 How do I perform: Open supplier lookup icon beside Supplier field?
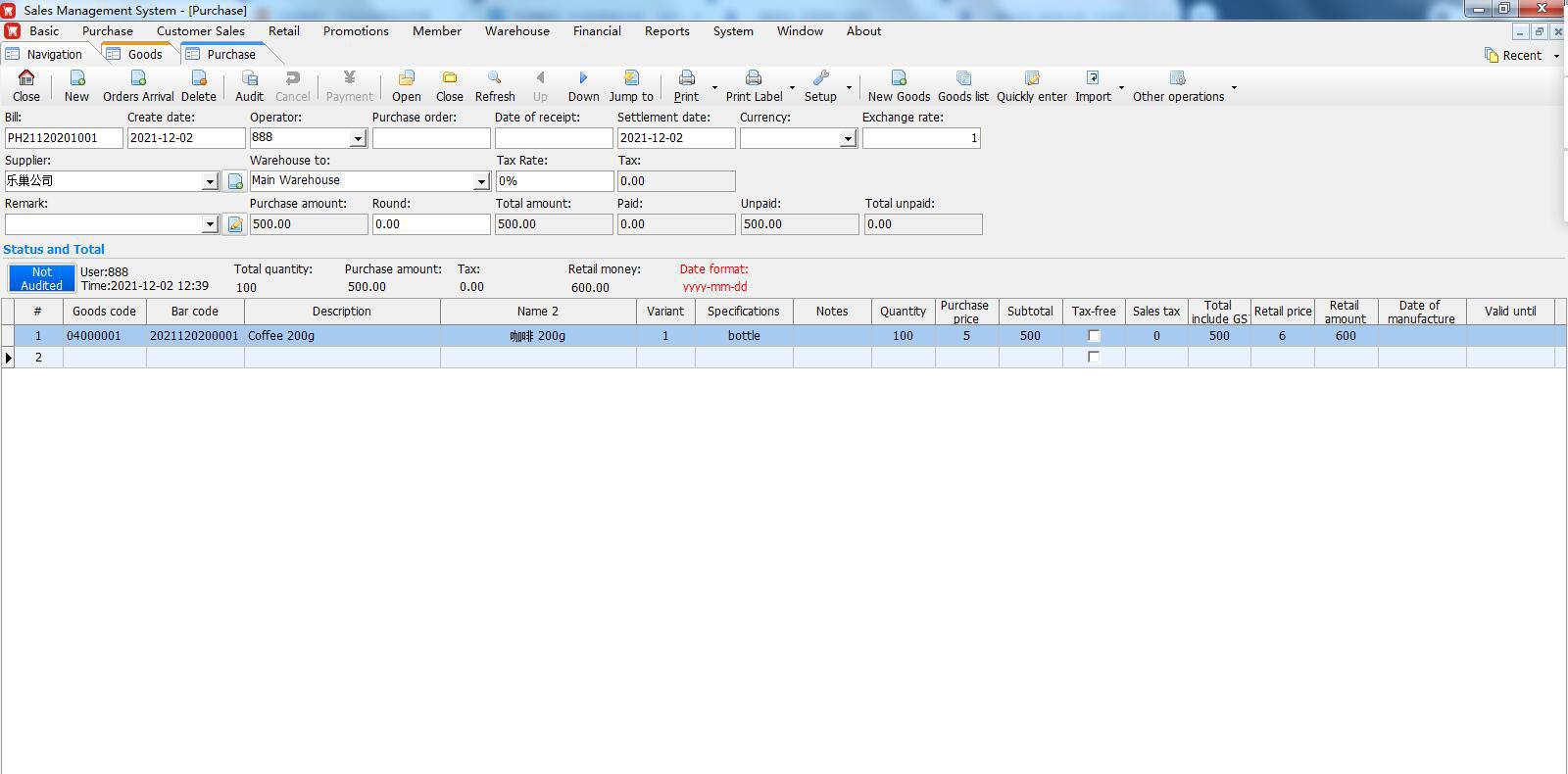(x=235, y=181)
